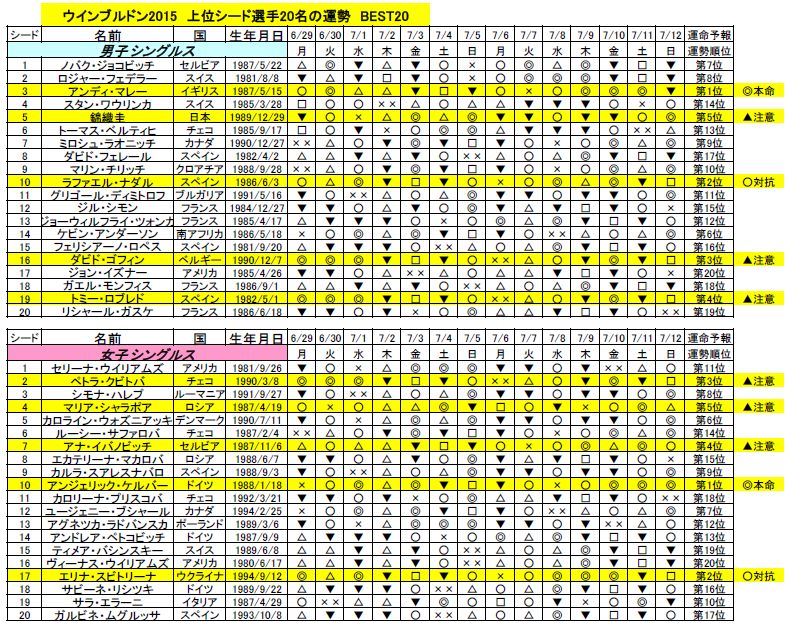This screenshot has width=790, height=623.
Task: Click the リシャール・ガスケ name cell
Action: [x=108, y=312]
